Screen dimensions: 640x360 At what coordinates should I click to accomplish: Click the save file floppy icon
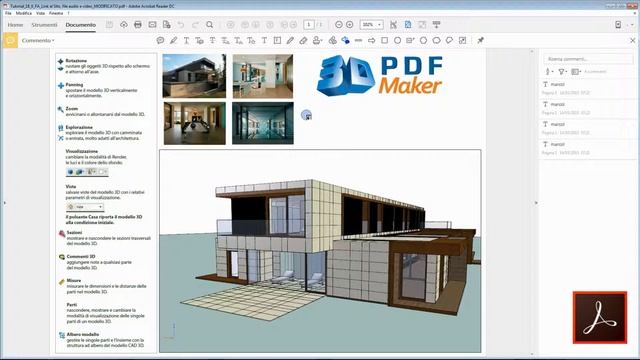[x=109, y=25]
